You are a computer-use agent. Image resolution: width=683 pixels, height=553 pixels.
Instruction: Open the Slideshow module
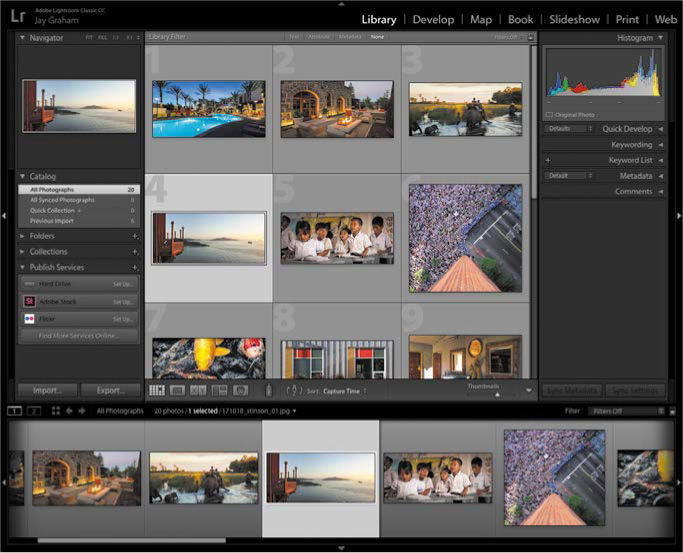click(574, 19)
